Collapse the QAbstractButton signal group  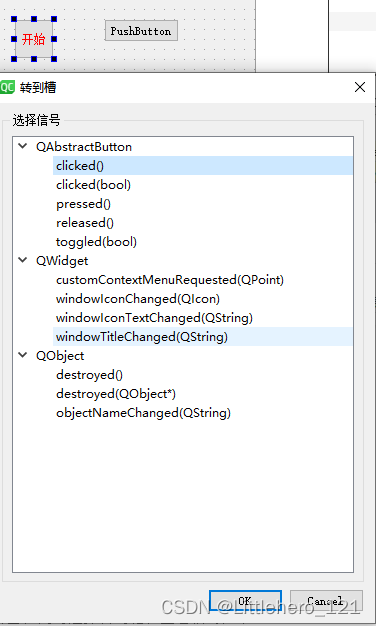point(23,146)
